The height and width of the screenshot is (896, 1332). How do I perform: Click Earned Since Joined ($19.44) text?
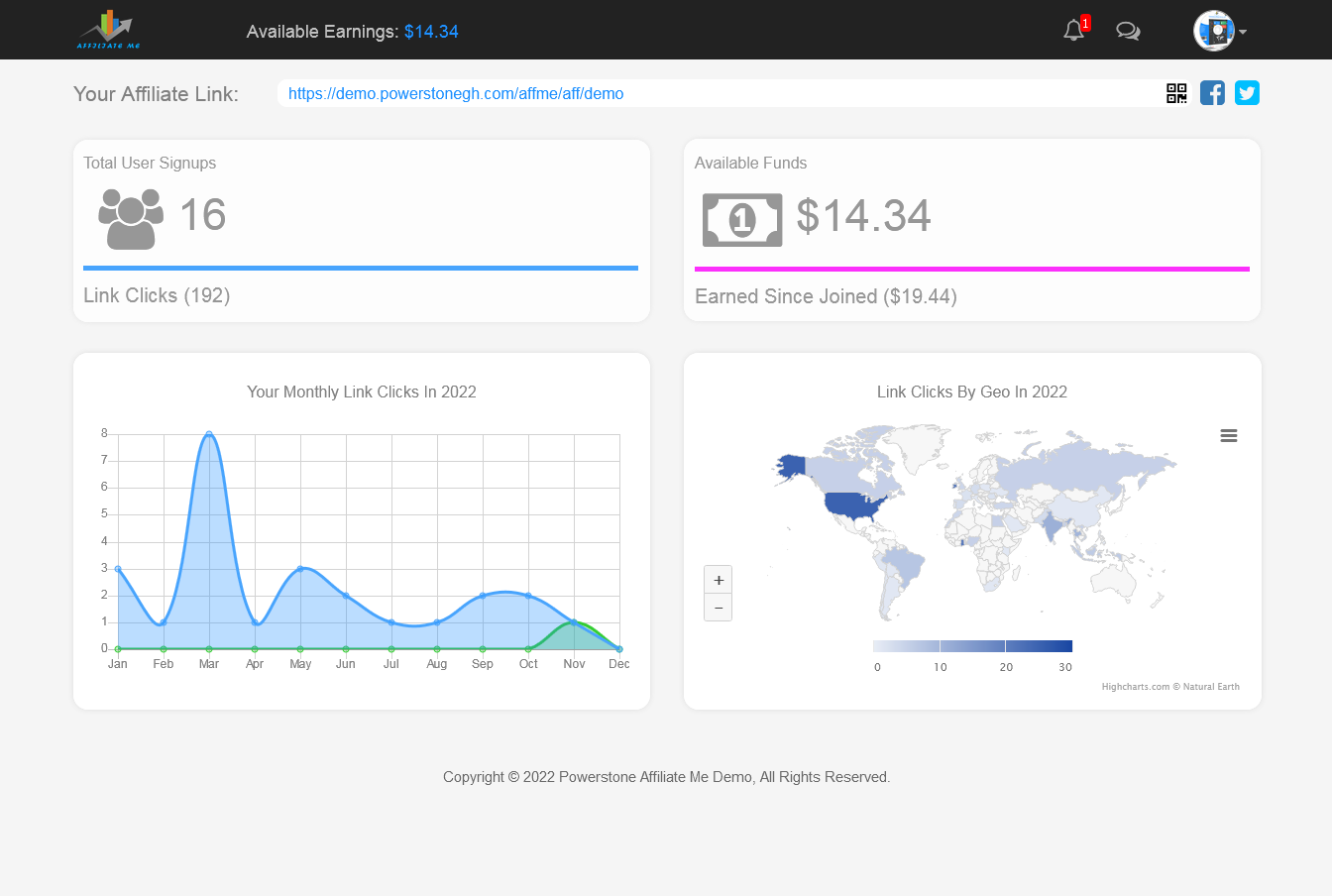point(826,296)
